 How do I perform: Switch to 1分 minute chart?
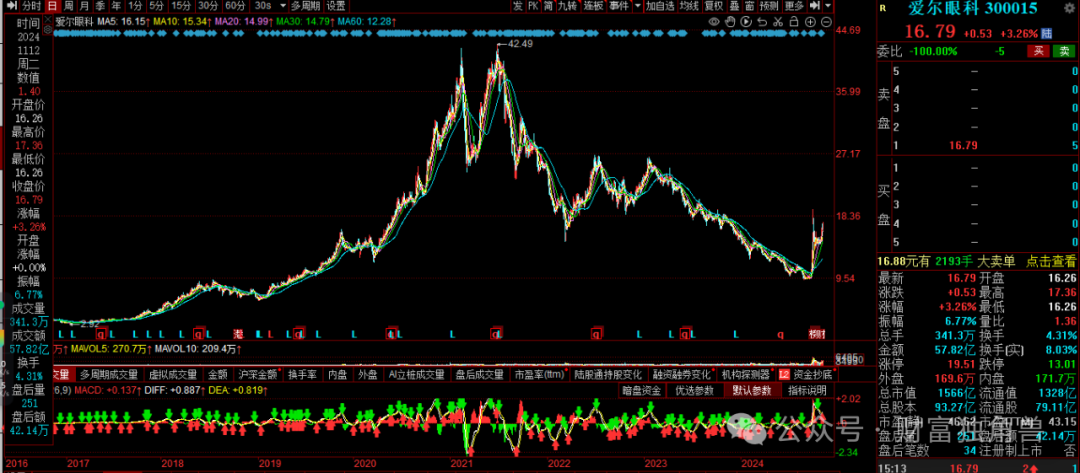pyautogui.click(x=135, y=6)
